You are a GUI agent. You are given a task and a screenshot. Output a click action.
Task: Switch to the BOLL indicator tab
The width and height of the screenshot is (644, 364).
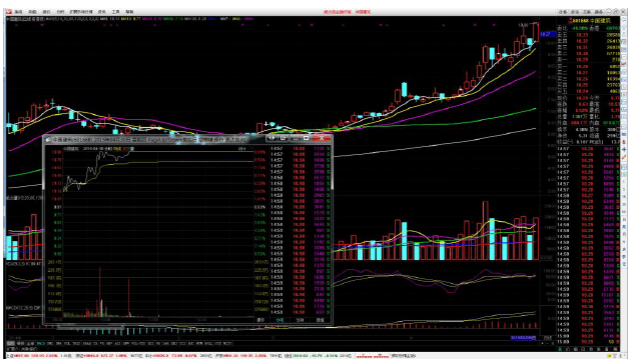pyautogui.click(x=209, y=343)
